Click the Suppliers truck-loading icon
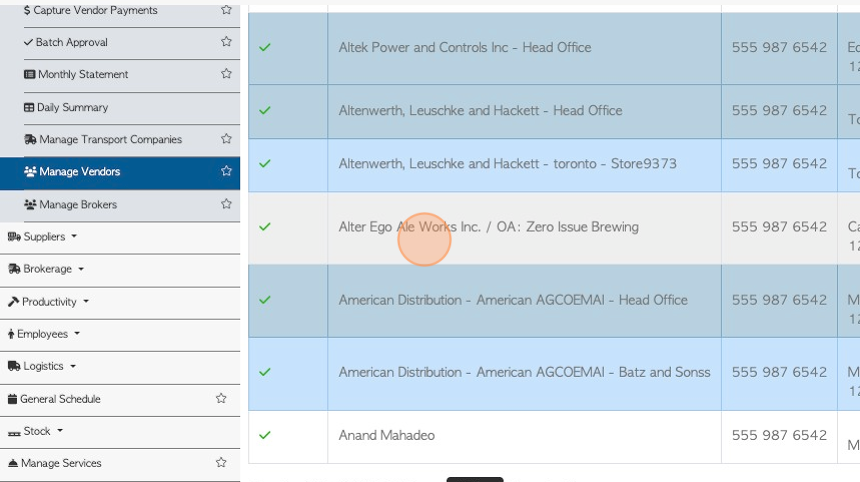This screenshot has width=860, height=482. click(14, 237)
